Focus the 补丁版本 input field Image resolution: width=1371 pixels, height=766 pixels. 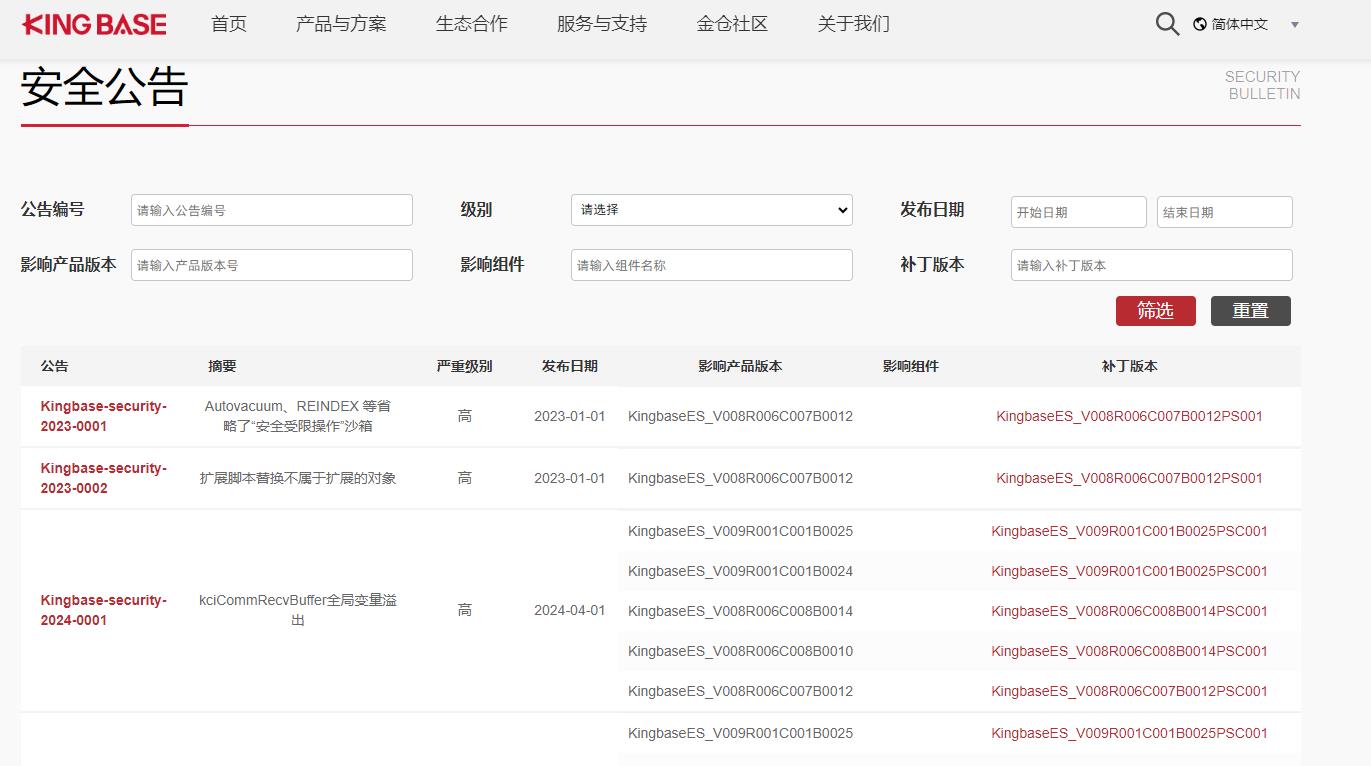point(1152,265)
